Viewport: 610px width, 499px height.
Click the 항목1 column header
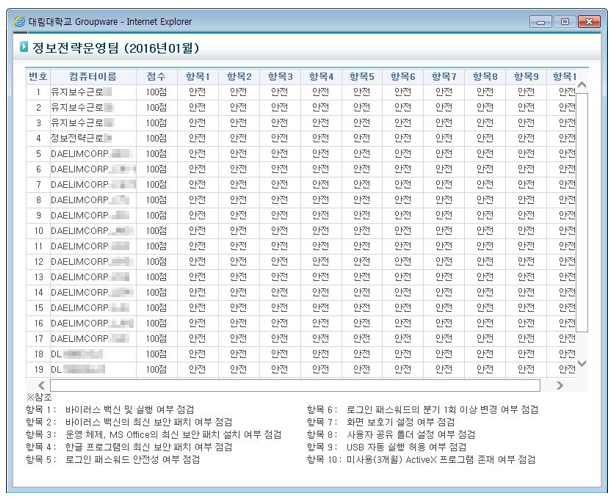(198, 76)
